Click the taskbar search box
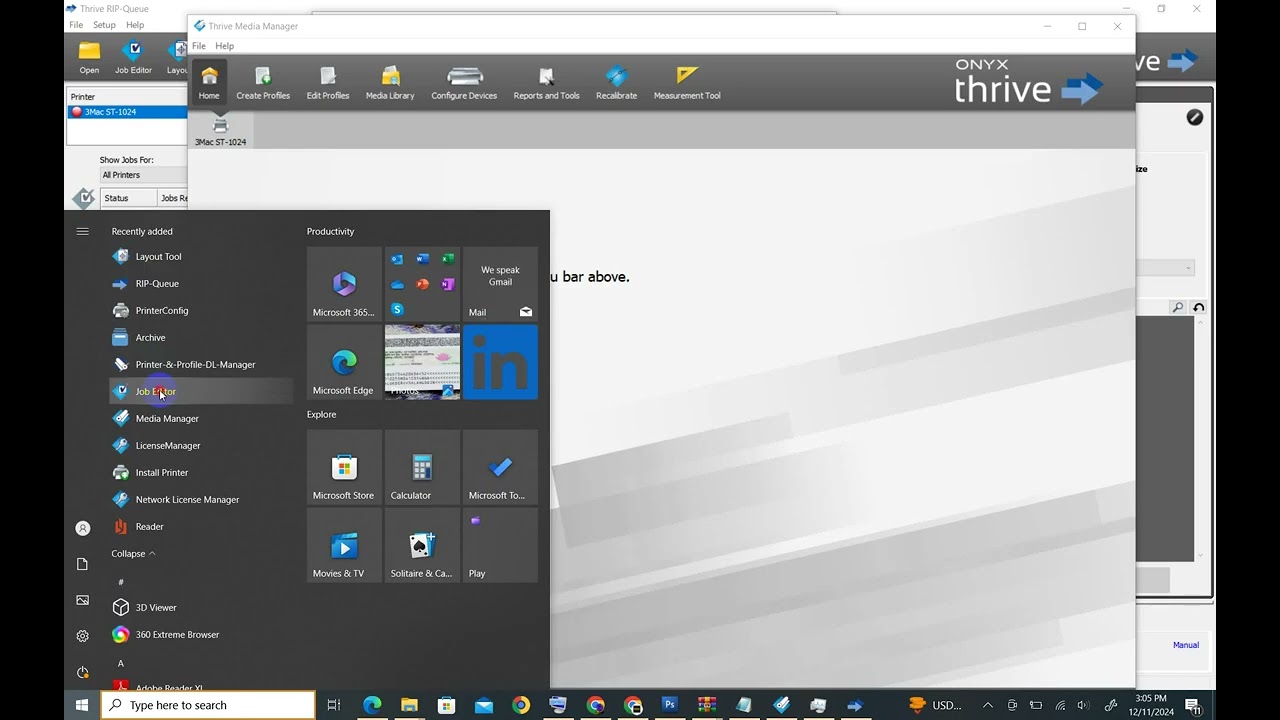Screen dimensions: 1280x720 tap(208, 705)
